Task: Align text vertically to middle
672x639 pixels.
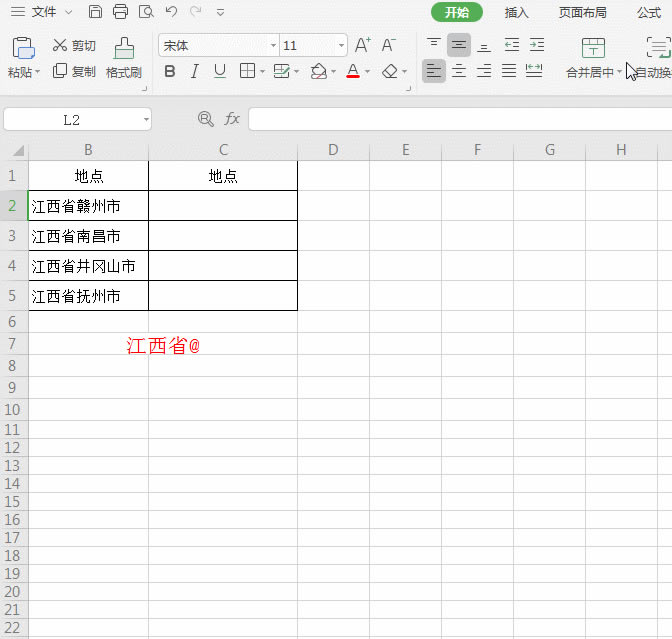Action: pyautogui.click(x=459, y=45)
